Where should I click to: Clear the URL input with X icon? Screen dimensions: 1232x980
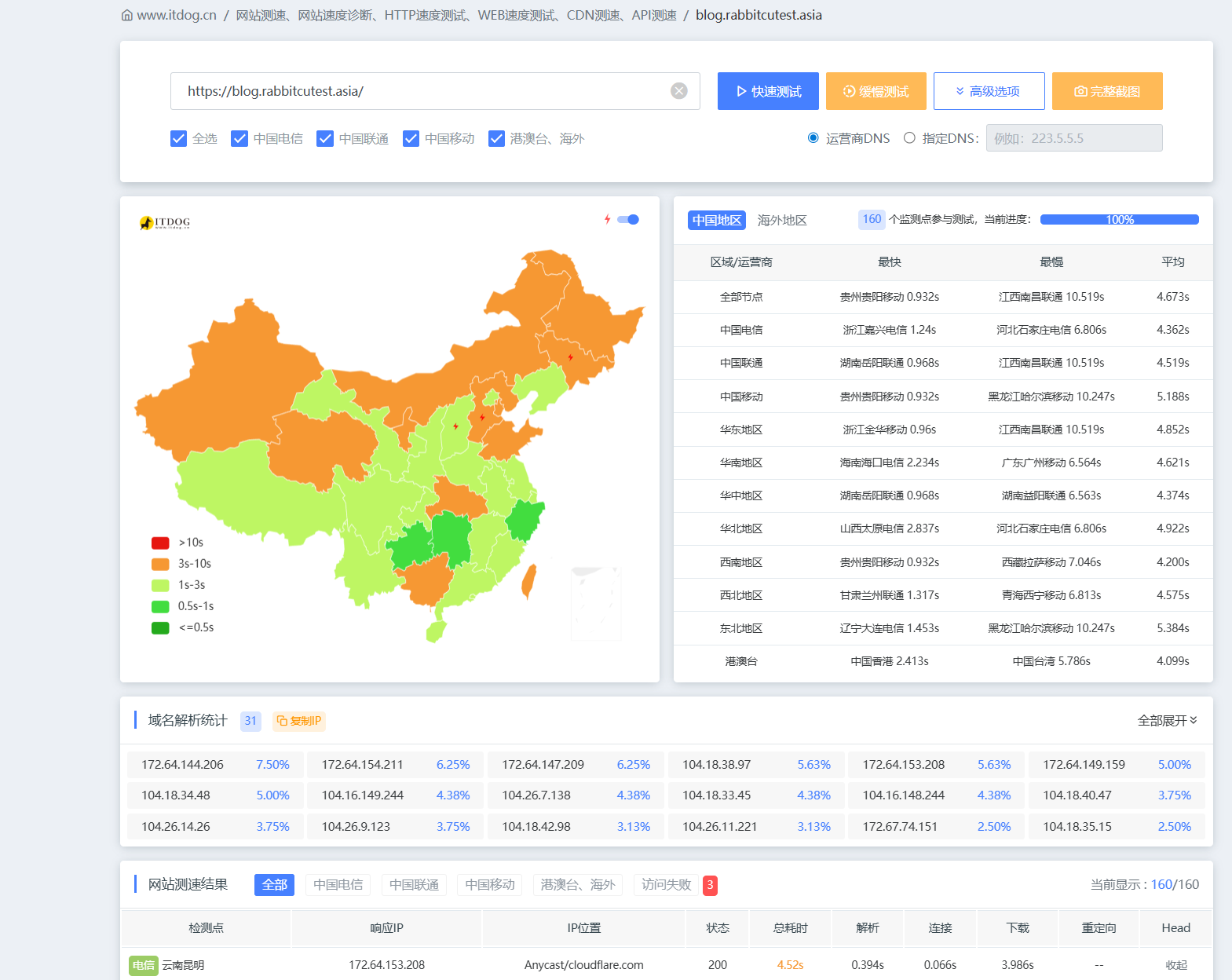(x=678, y=91)
